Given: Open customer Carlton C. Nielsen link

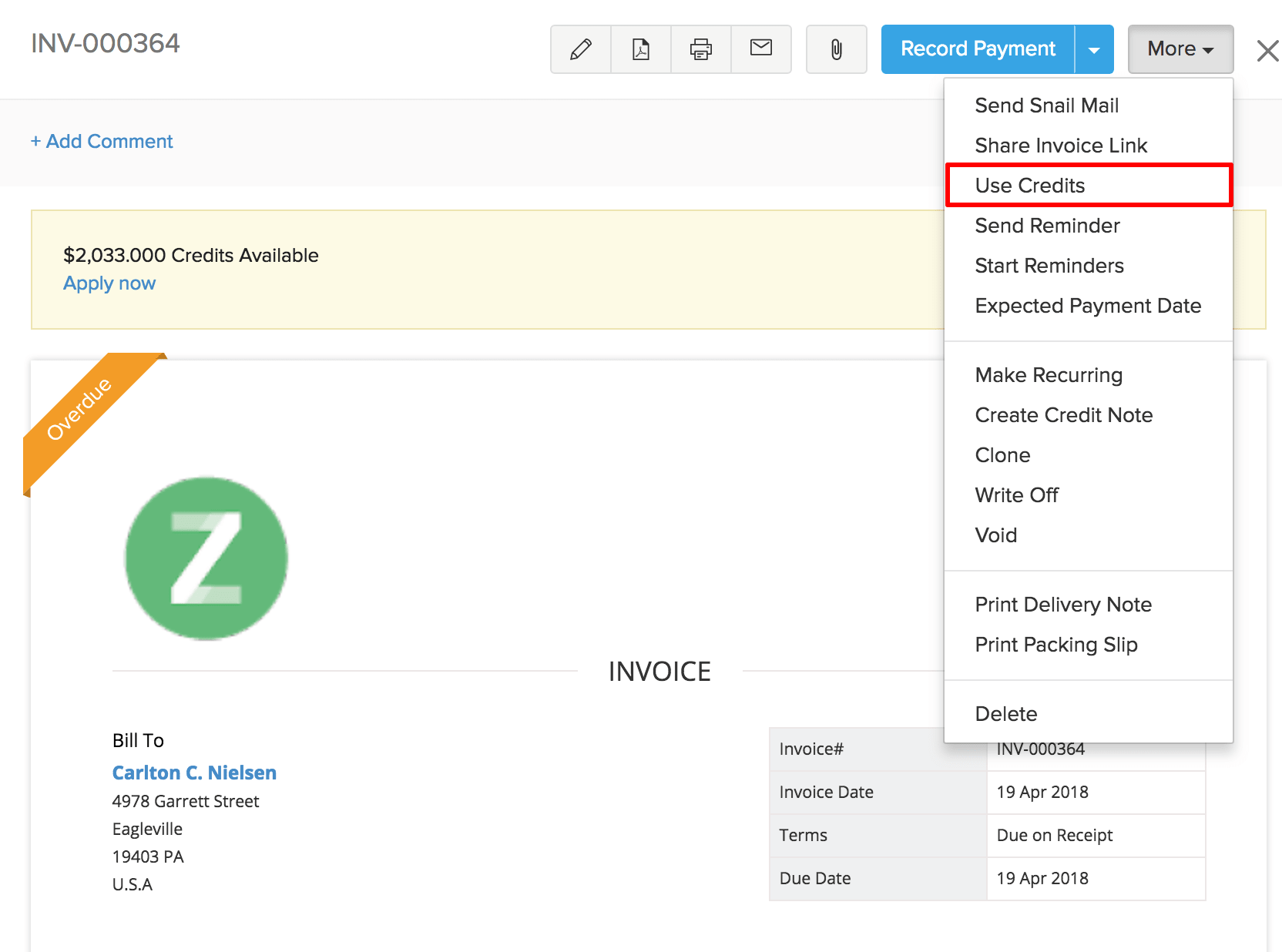Looking at the screenshot, I should [x=194, y=773].
